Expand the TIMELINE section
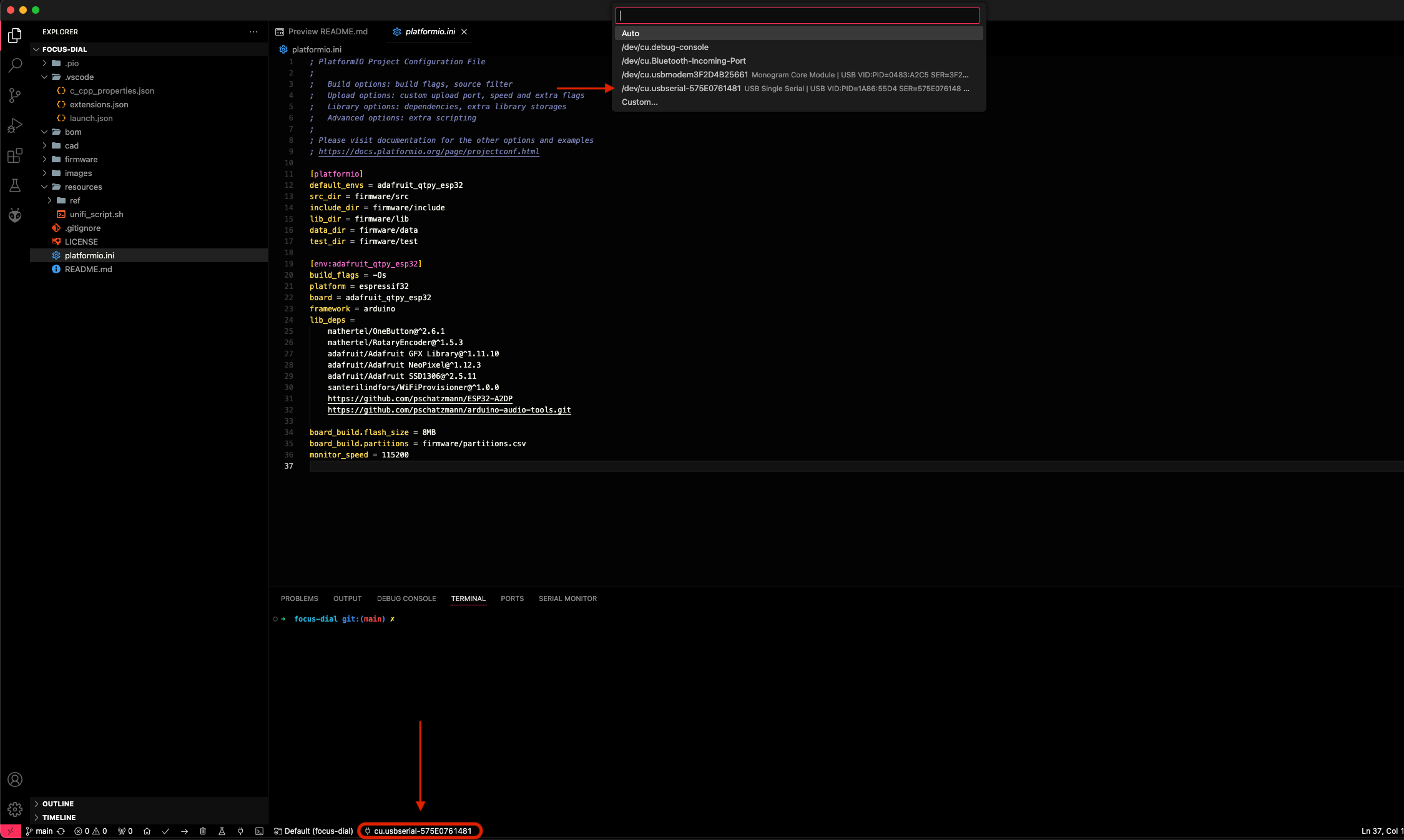 pyautogui.click(x=59, y=818)
